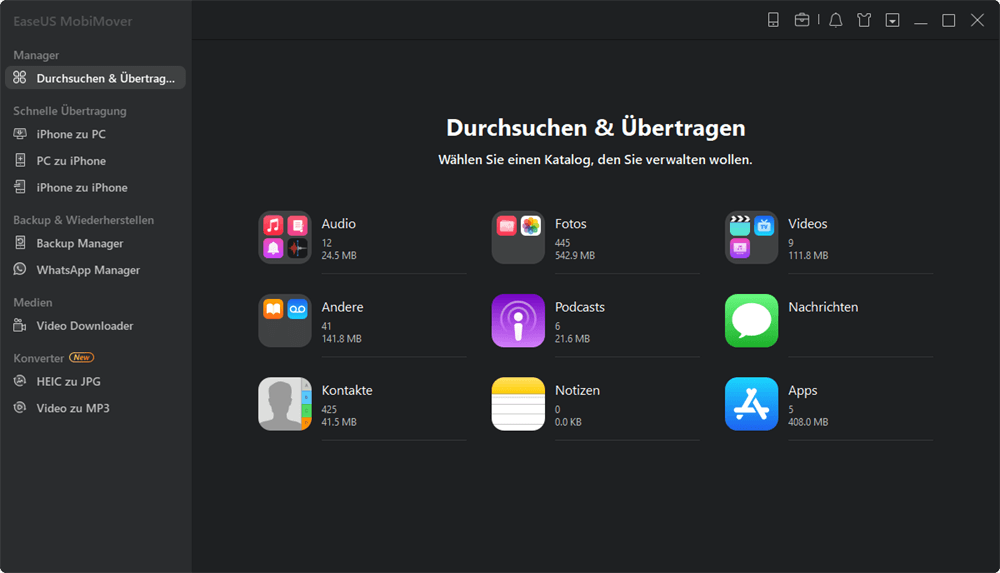Image resolution: width=1000 pixels, height=573 pixels.
Task: Click the Videos category label
Action: [x=807, y=224]
